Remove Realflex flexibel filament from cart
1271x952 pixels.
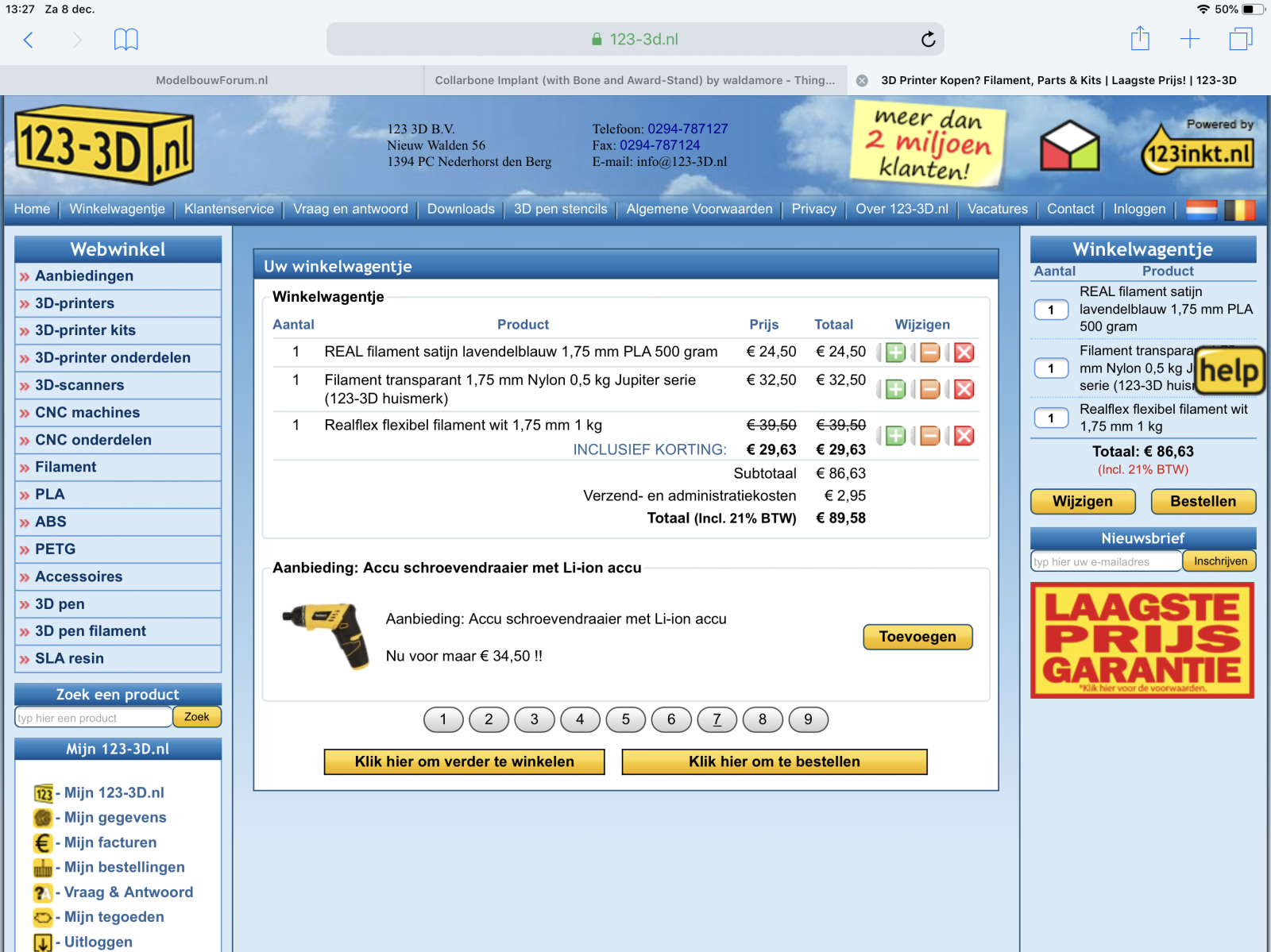964,436
